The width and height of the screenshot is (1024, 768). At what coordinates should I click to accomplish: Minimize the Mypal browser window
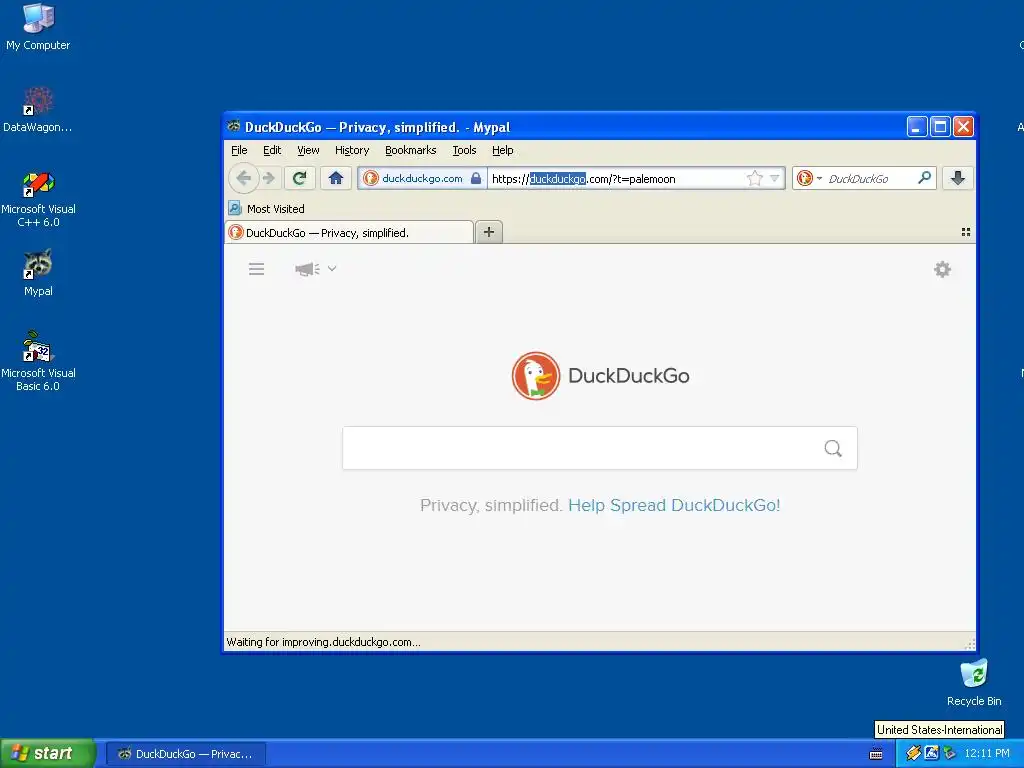click(x=917, y=127)
